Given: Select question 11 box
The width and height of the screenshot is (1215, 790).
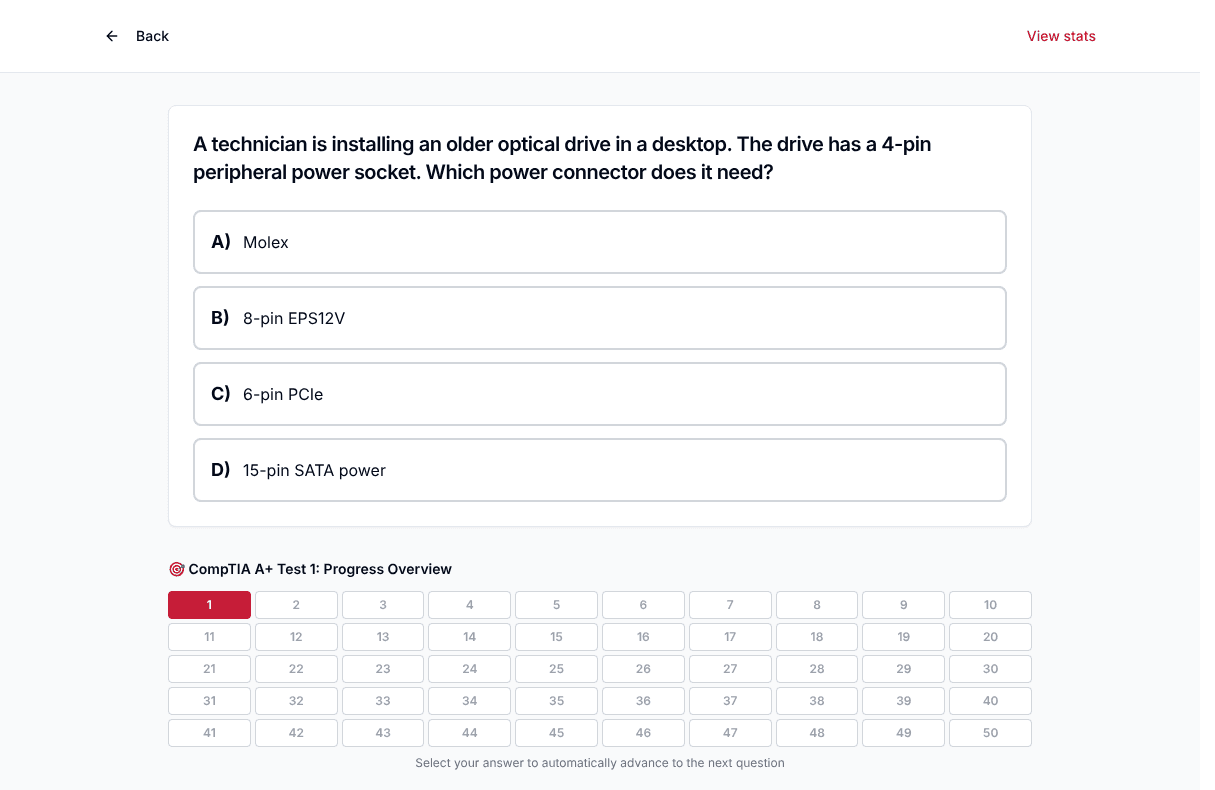Looking at the screenshot, I should tap(209, 637).
